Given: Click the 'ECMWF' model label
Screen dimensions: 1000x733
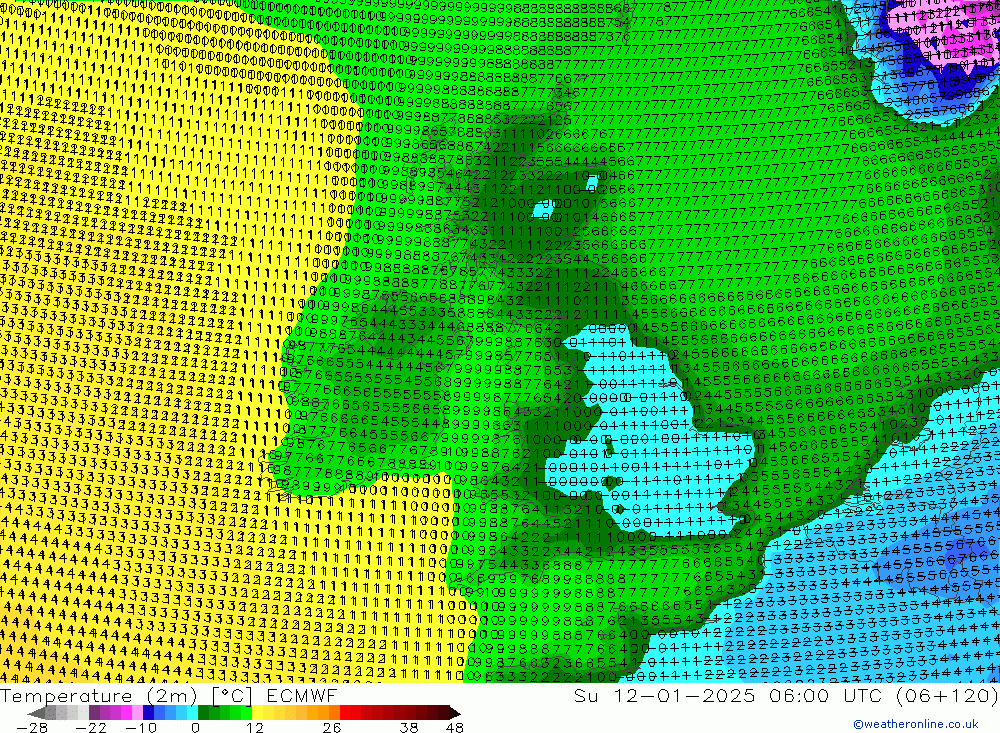Looking at the screenshot, I should pyautogui.click(x=302, y=696).
